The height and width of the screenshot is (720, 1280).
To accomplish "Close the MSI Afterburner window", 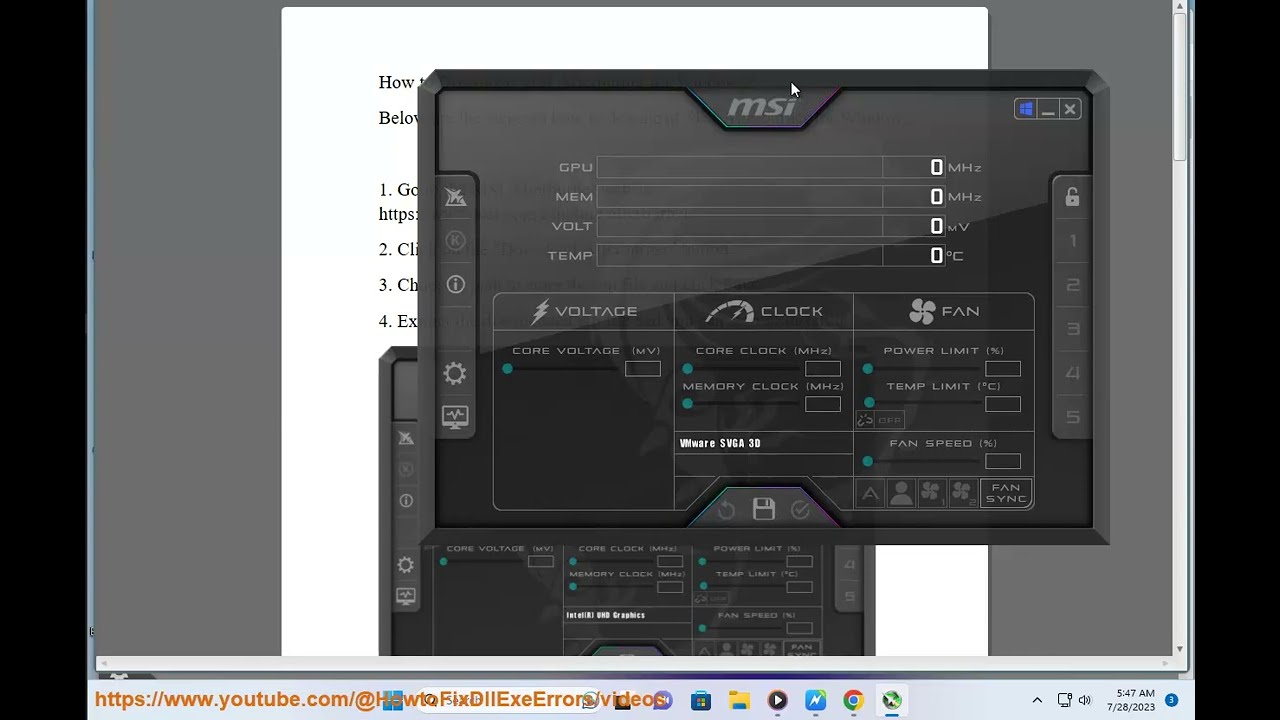I will coord(1070,109).
